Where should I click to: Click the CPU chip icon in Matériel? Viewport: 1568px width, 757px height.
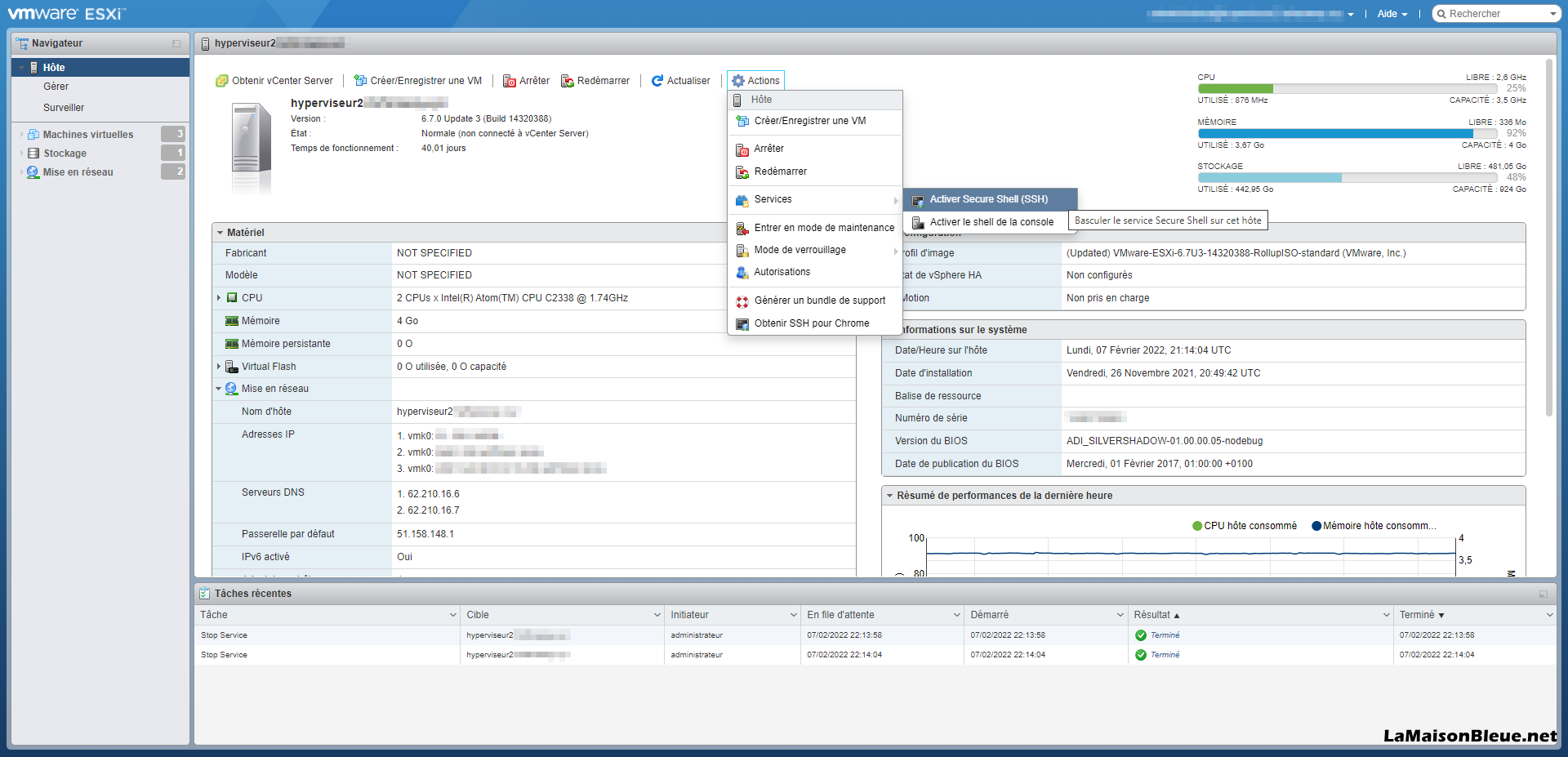tap(232, 298)
